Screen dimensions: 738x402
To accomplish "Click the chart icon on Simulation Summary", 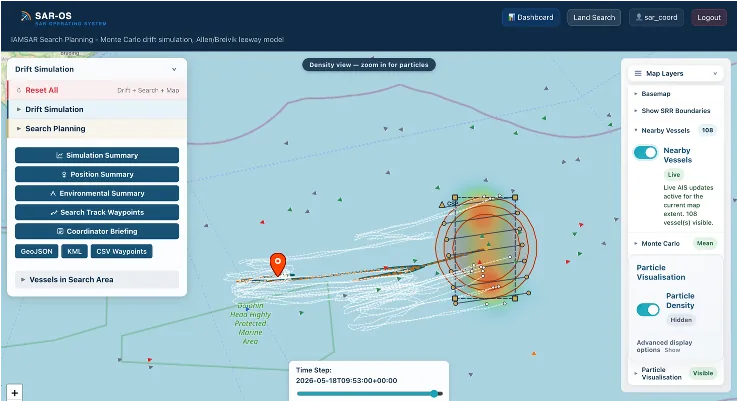I will click(59, 155).
